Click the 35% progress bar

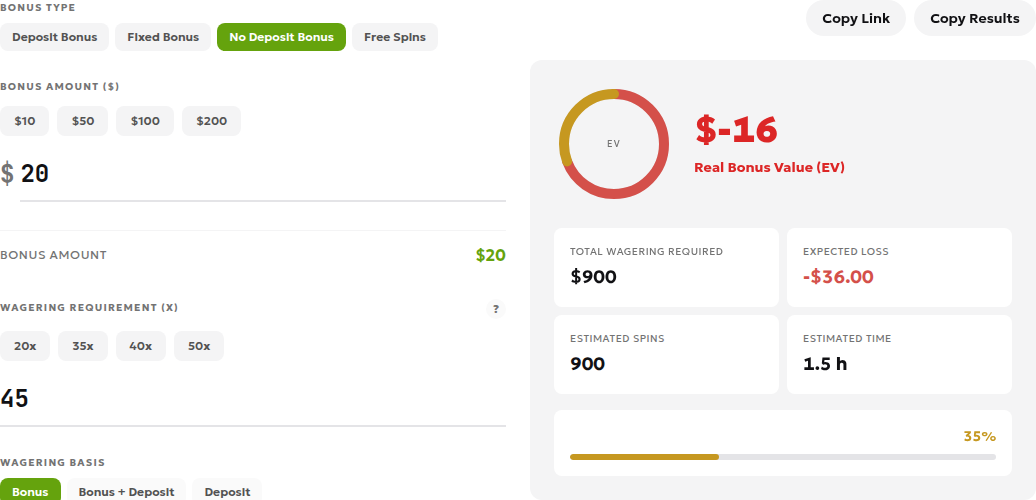[x=783, y=456]
